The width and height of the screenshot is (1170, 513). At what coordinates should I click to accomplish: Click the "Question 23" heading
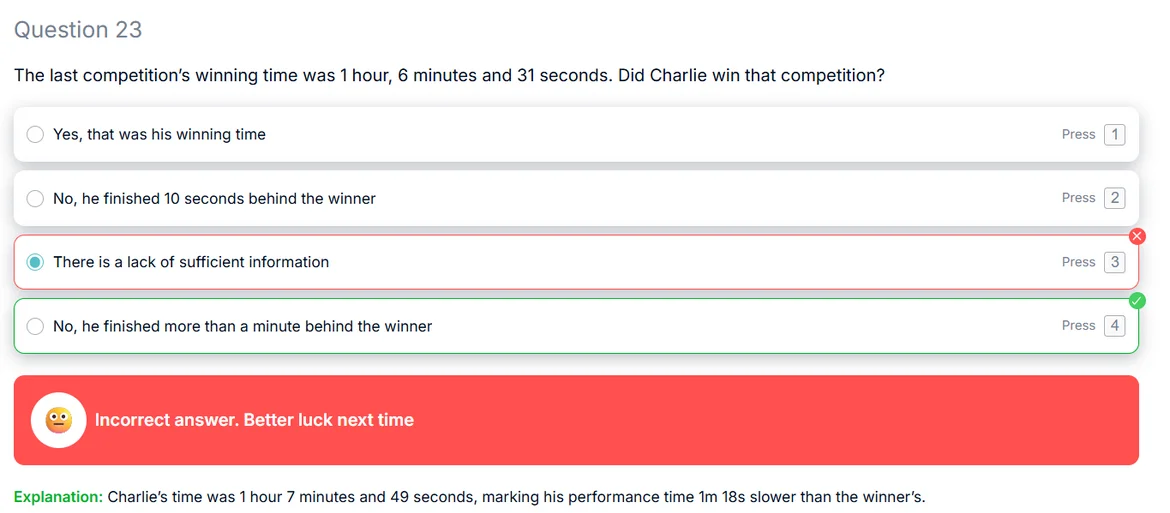pos(78,30)
